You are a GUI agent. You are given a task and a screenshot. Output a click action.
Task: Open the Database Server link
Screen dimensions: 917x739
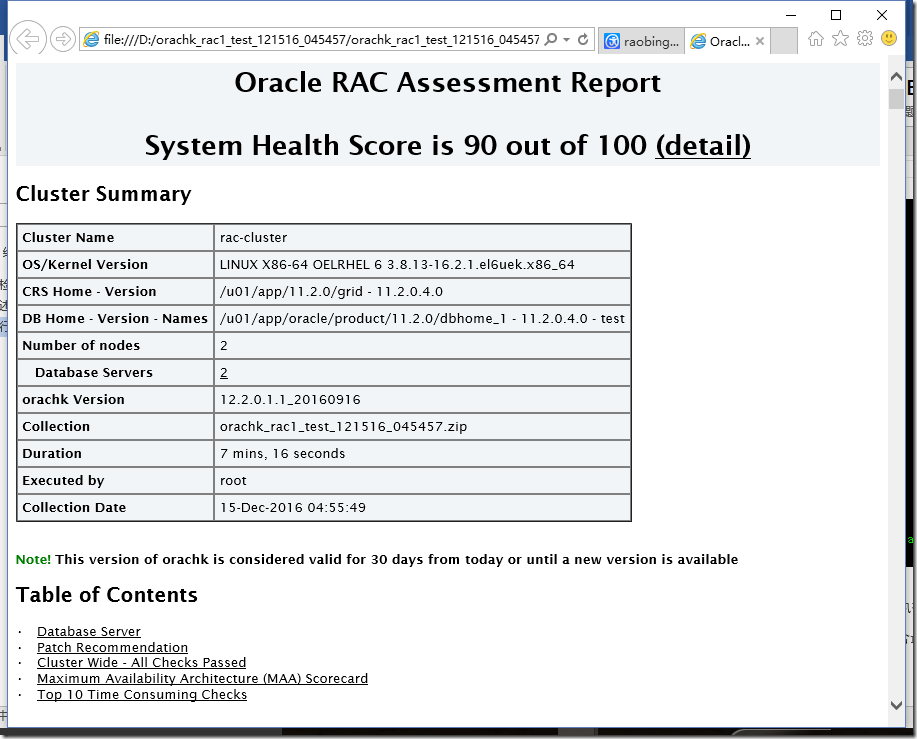click(88, 631)
